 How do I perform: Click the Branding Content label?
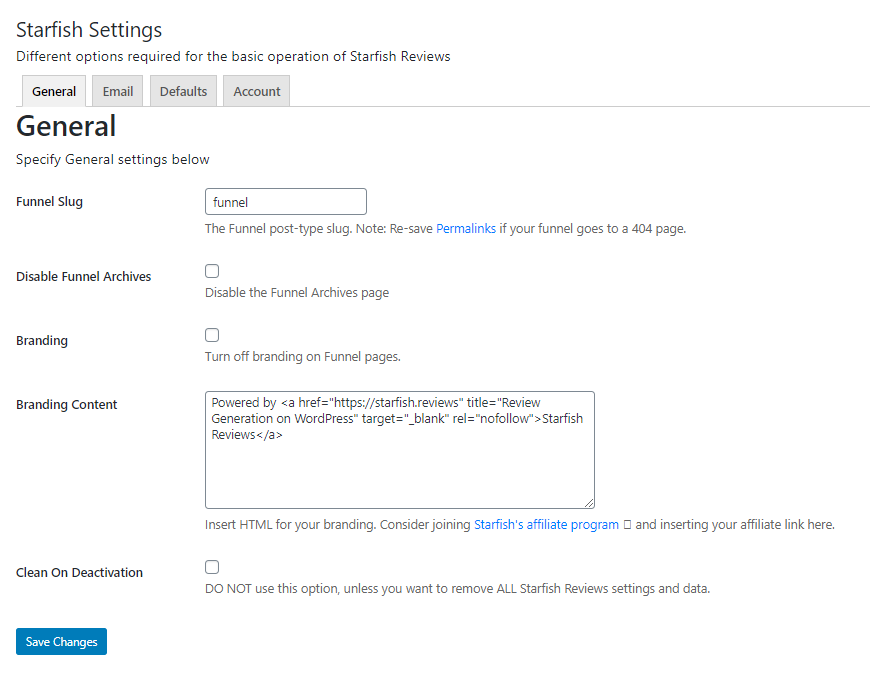[x=67, y=404]
